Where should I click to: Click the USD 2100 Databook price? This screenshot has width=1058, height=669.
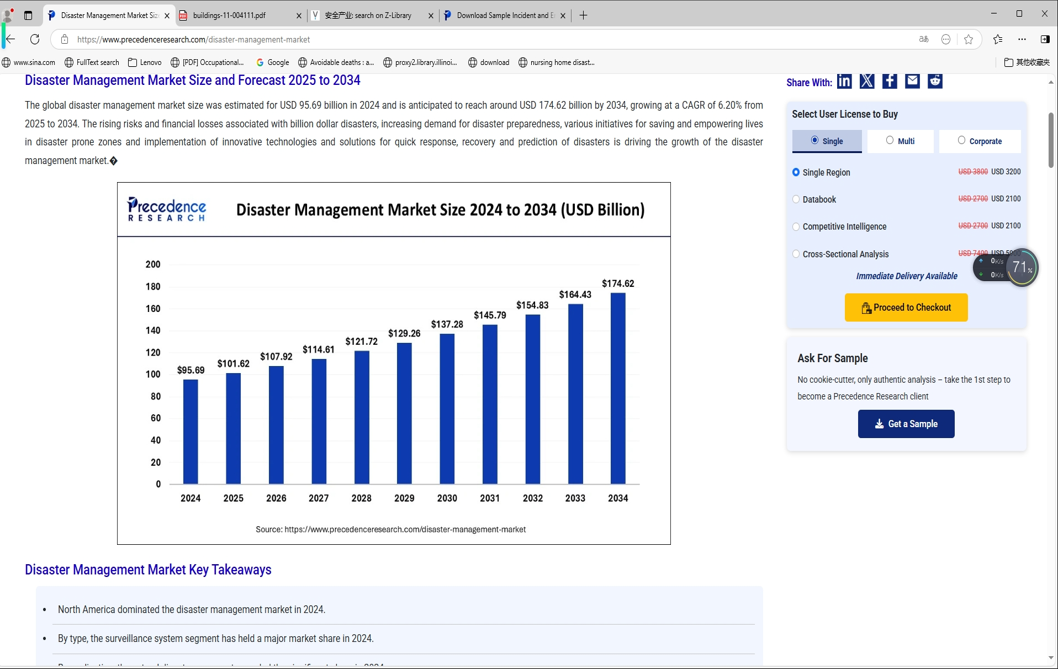(1005, 198)
